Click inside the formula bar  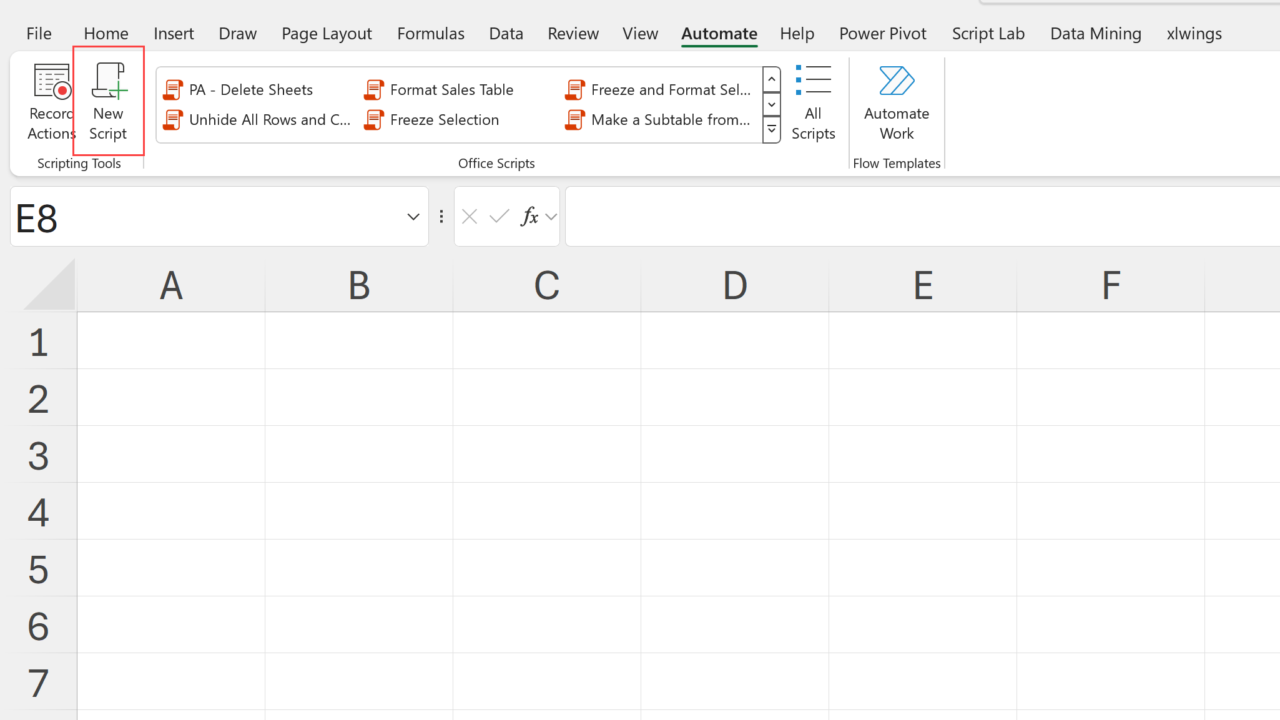pos(920,217)
